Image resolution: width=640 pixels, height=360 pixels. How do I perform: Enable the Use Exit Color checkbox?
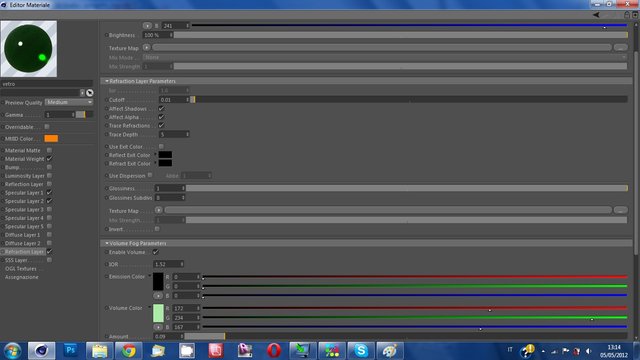(x=161, y=146)
